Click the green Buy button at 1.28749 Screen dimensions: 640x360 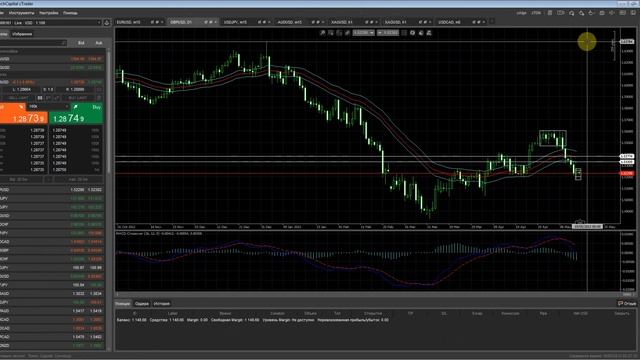click(x=76, y=113)
